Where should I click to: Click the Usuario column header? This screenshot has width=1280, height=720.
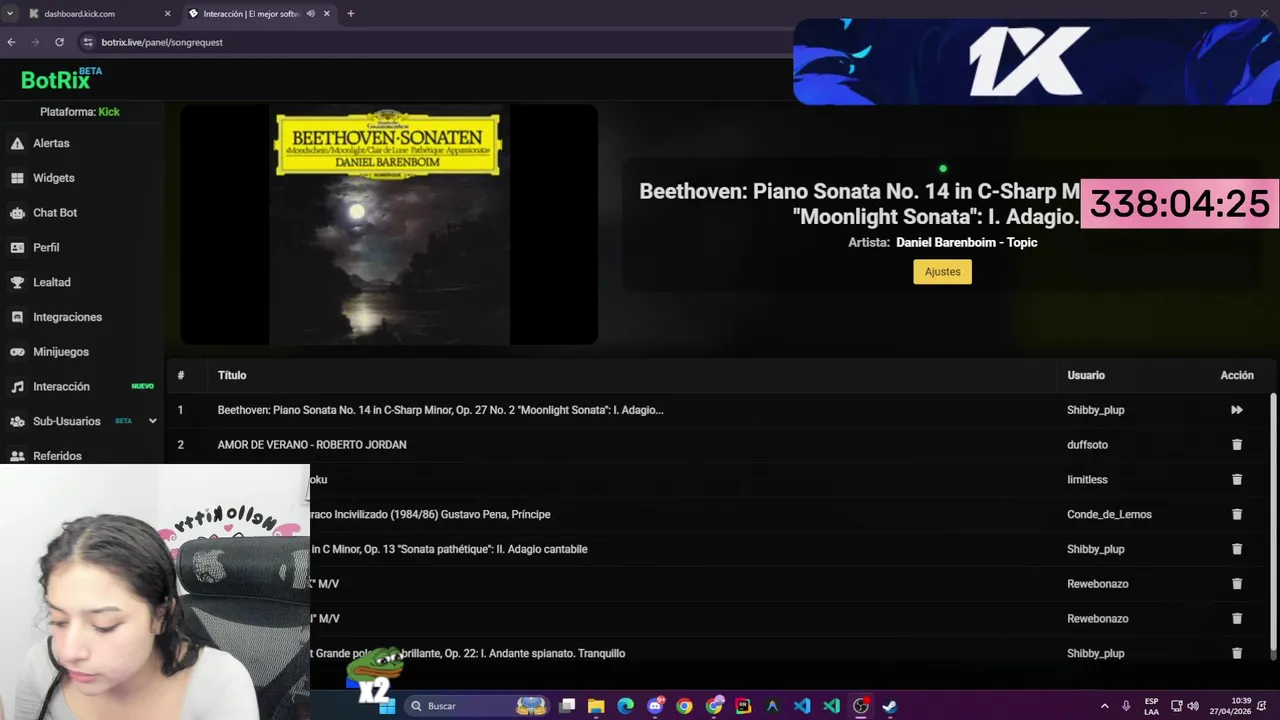click(1086, 375)
